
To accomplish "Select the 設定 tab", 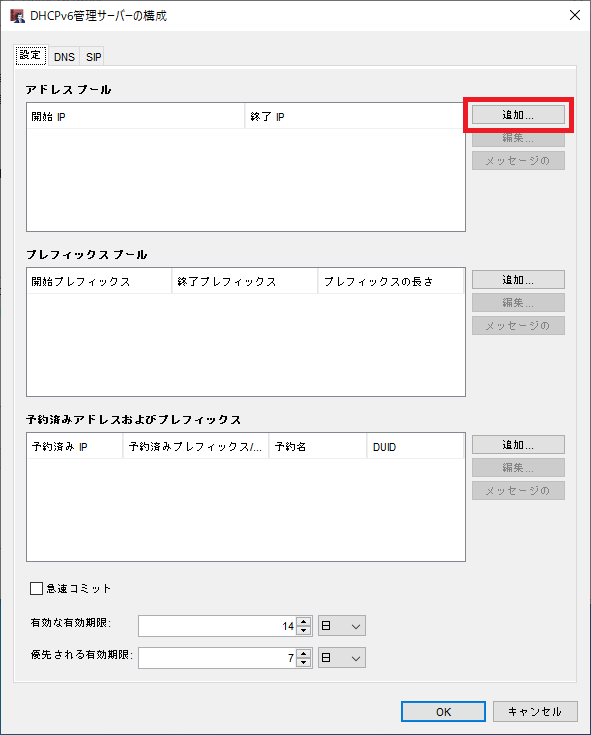I will pos(31,55).
